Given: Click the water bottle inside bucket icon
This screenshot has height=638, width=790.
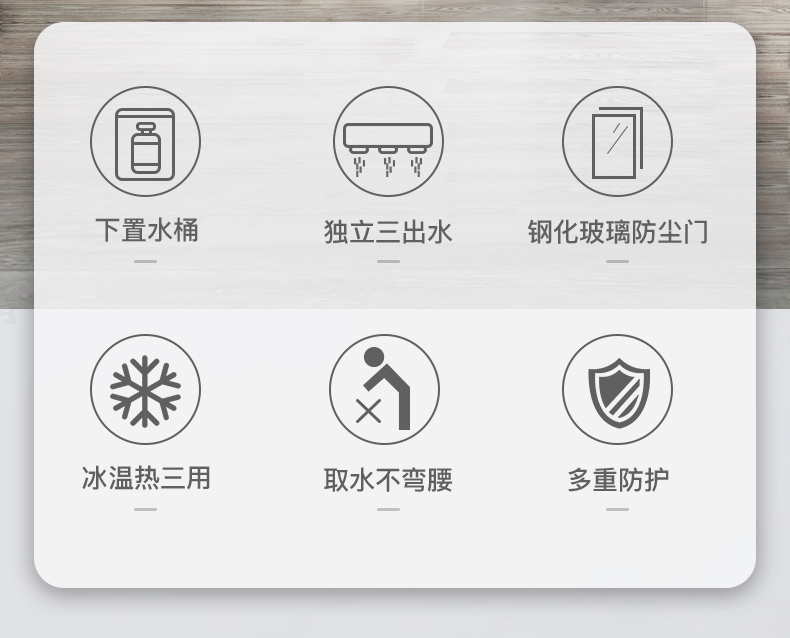Looking at the screenshot, I should pos(146,148).
